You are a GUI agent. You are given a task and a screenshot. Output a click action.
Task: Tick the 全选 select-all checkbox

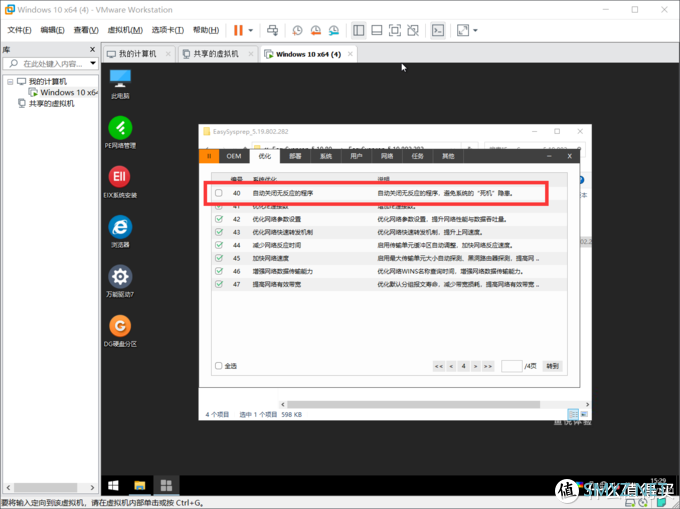219,366
